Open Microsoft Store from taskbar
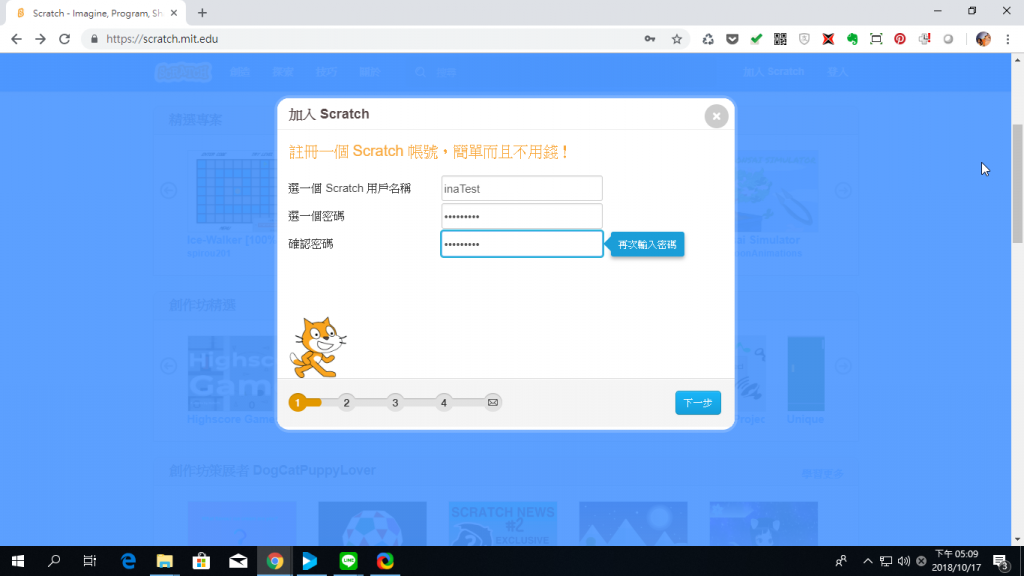This screenshot has width=1024, height=576. click(201, 561)
